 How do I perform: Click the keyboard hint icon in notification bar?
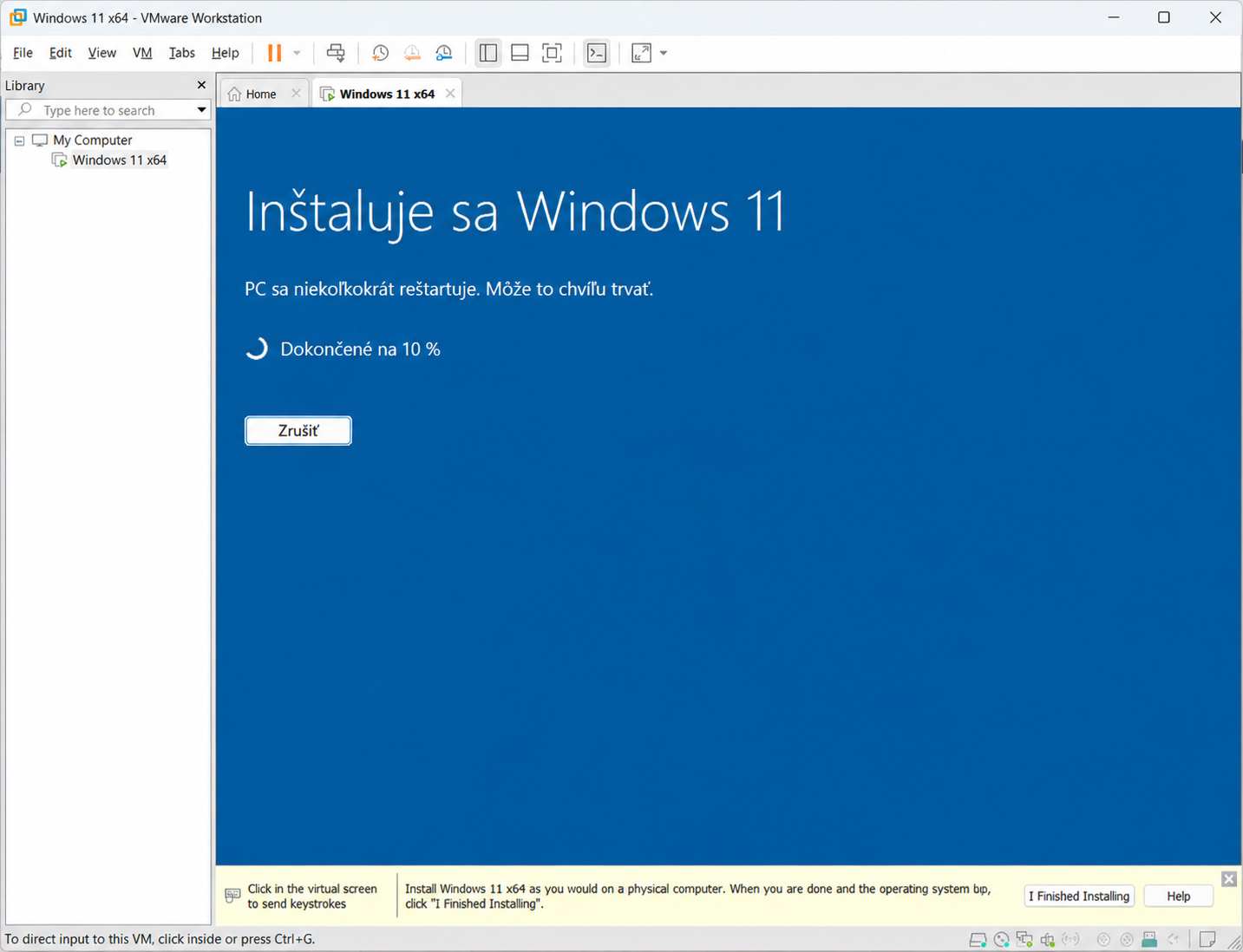[232, 896]
